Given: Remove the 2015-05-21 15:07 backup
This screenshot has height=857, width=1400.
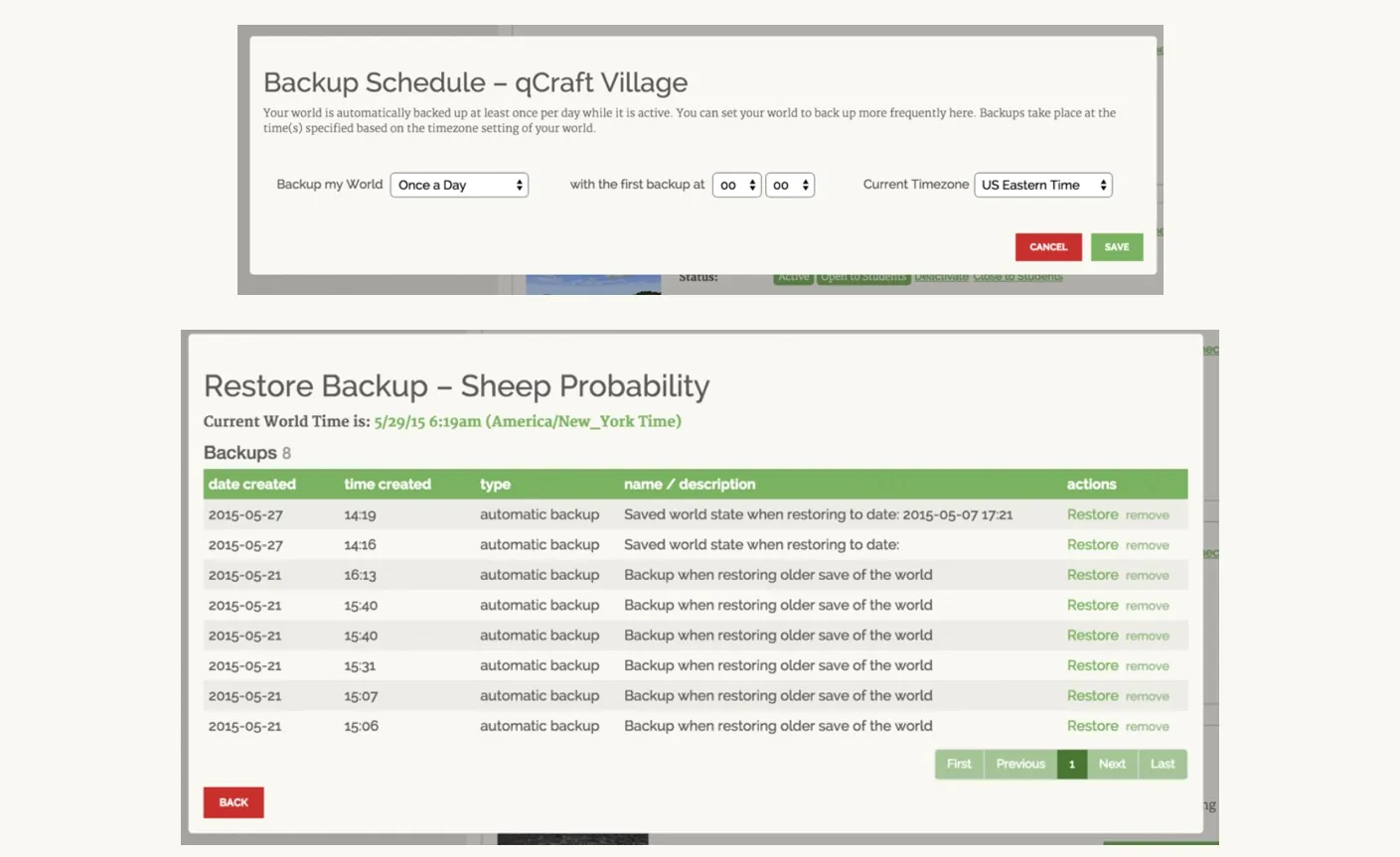Looking at the screenshot, I should pyautogui.click(x=1148, y=696).
